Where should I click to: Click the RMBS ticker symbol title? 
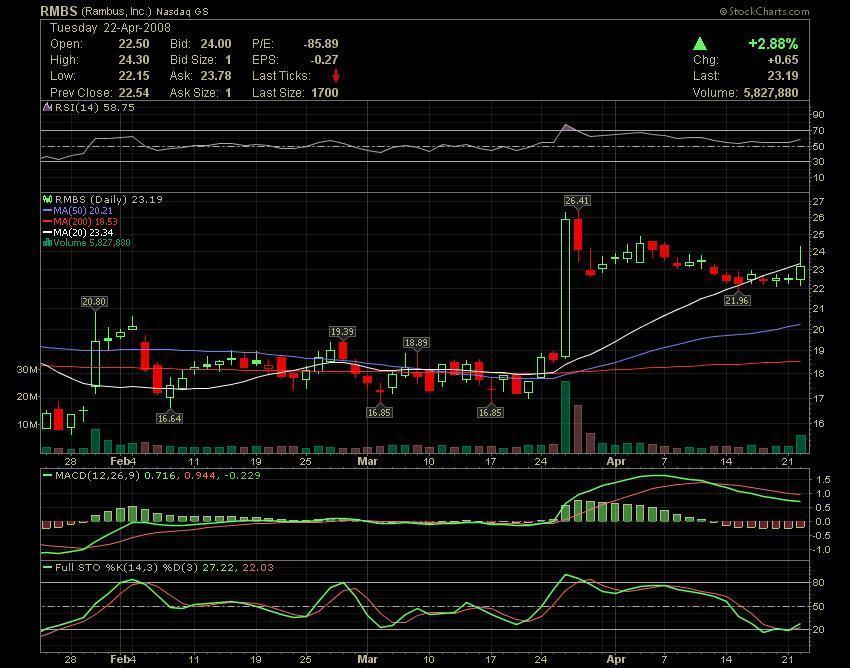coord(59,11)
